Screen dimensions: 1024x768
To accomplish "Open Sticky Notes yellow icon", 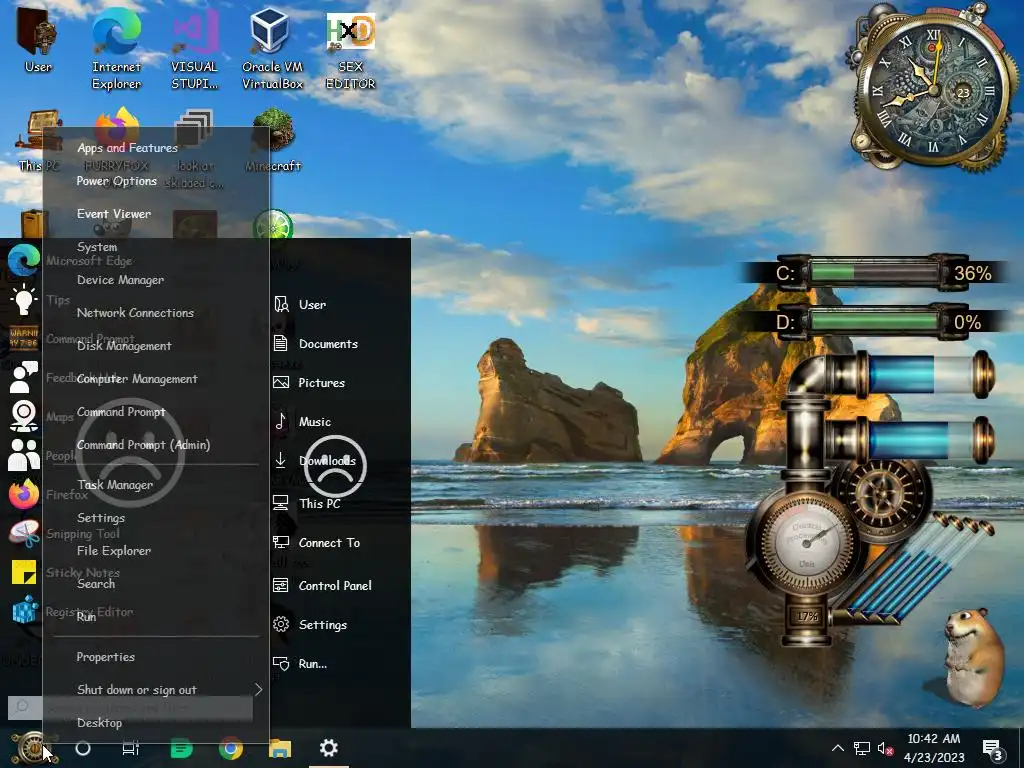I will (24, 572).
